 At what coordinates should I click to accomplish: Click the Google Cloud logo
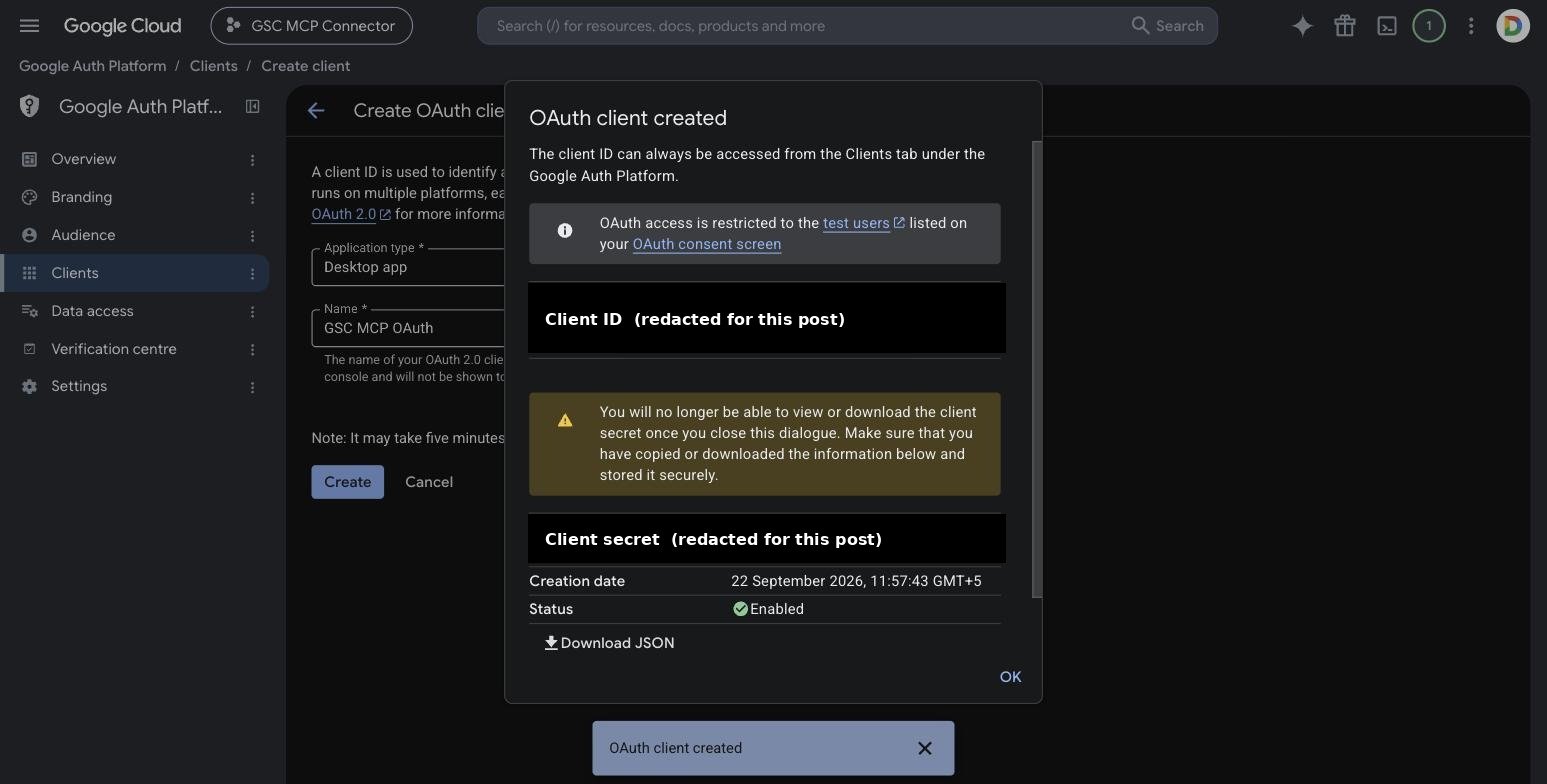(x=122, y=26)
